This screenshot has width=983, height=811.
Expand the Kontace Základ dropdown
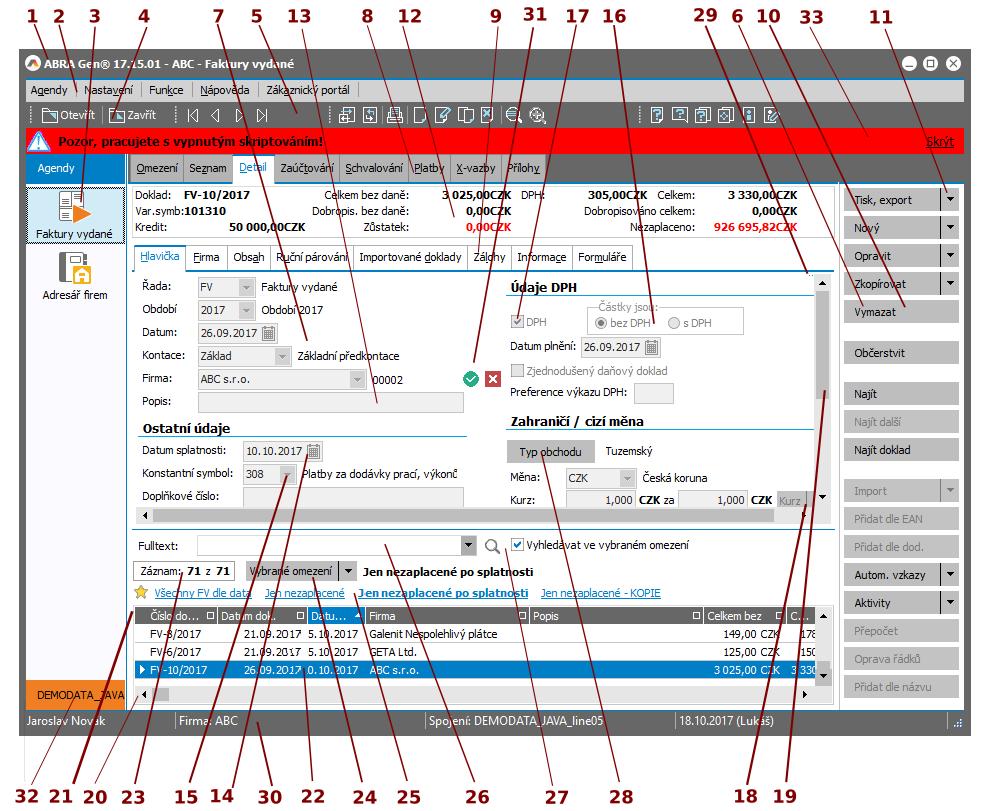click(283, 356)
